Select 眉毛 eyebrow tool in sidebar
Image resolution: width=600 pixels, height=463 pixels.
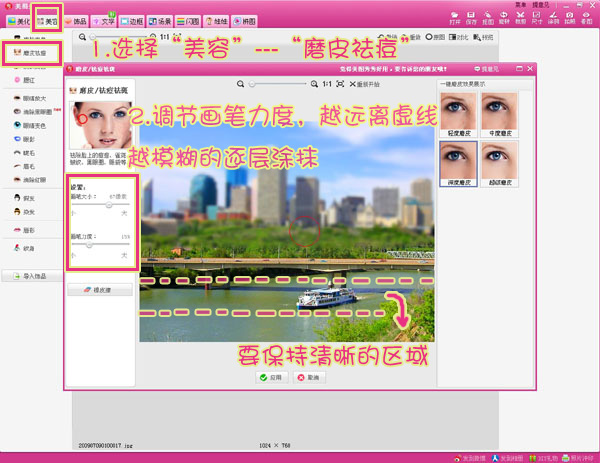click(25, 166)
